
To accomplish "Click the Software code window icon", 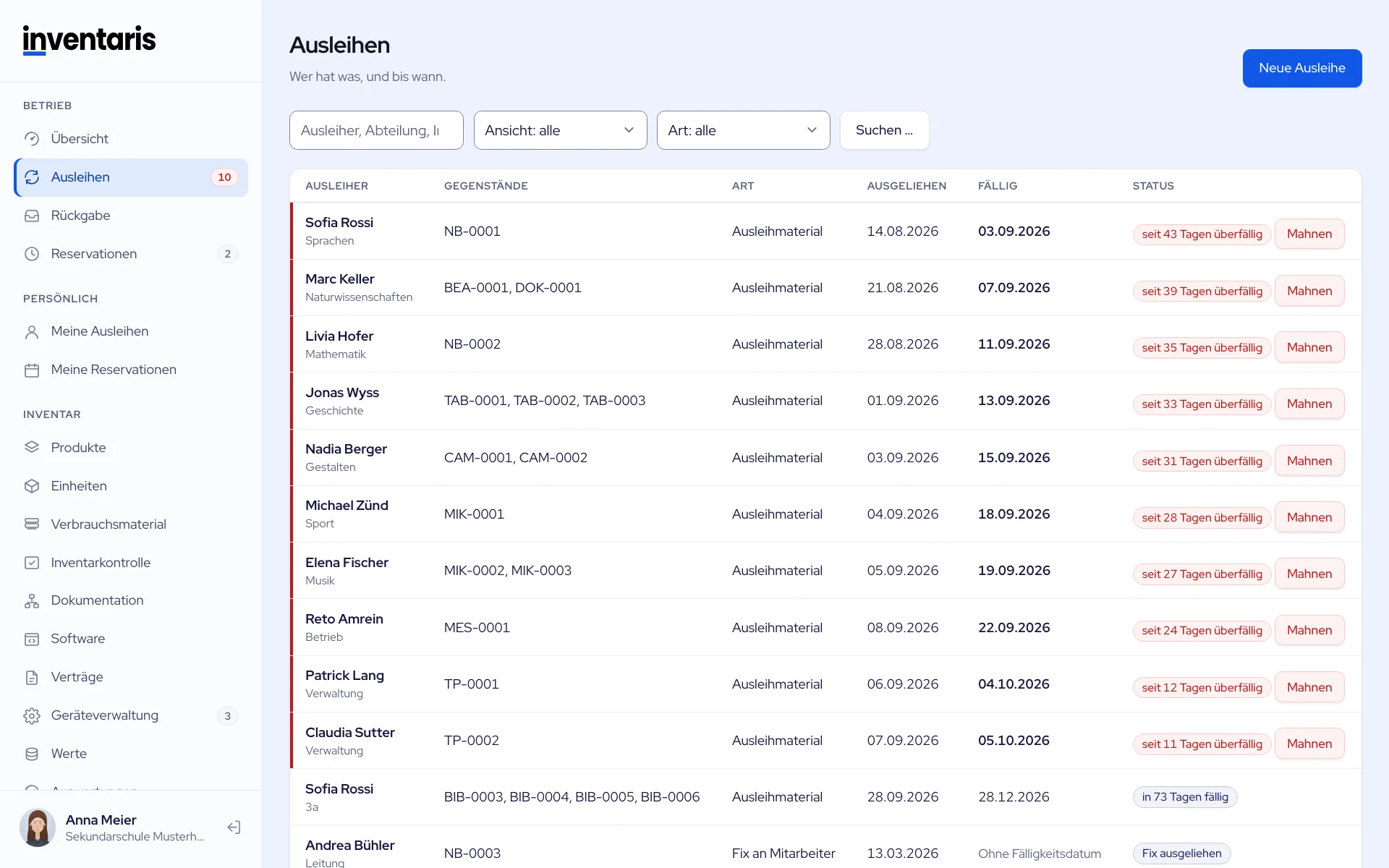I will 32,639.
